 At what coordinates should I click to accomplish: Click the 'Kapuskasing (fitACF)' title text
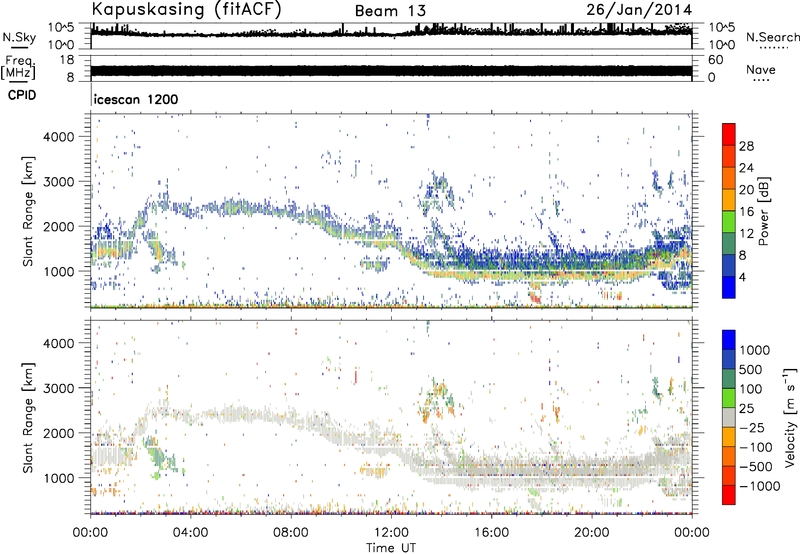coord(186,9)
